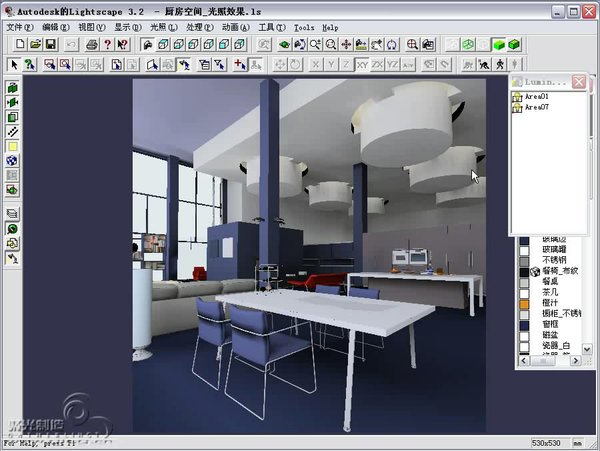Screen dimensions: 600x451
Task: Open the 显示(D) menu
Action: tap(128, 27)
